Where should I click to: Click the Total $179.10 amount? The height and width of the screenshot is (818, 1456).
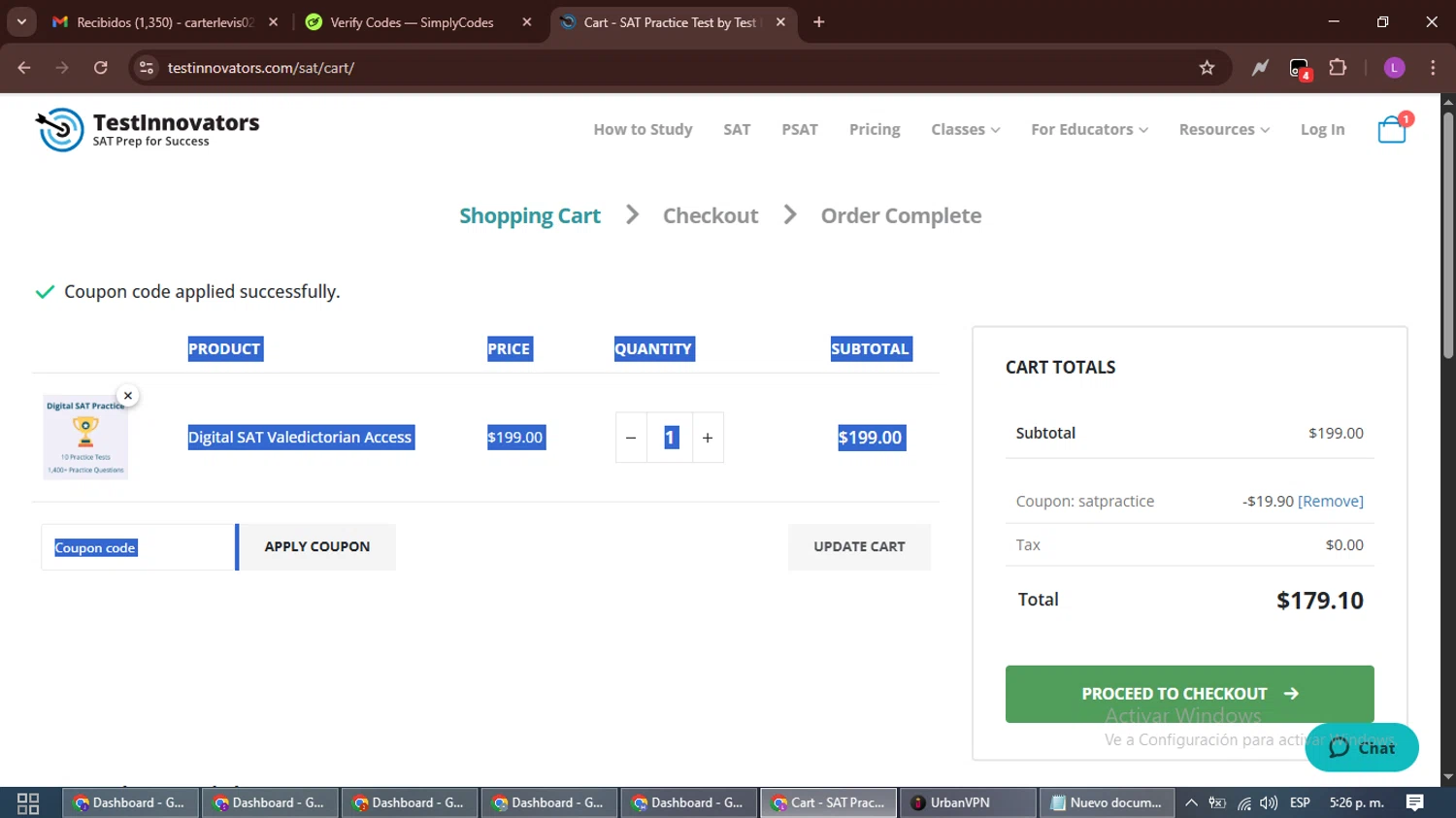pos(1320,601)
